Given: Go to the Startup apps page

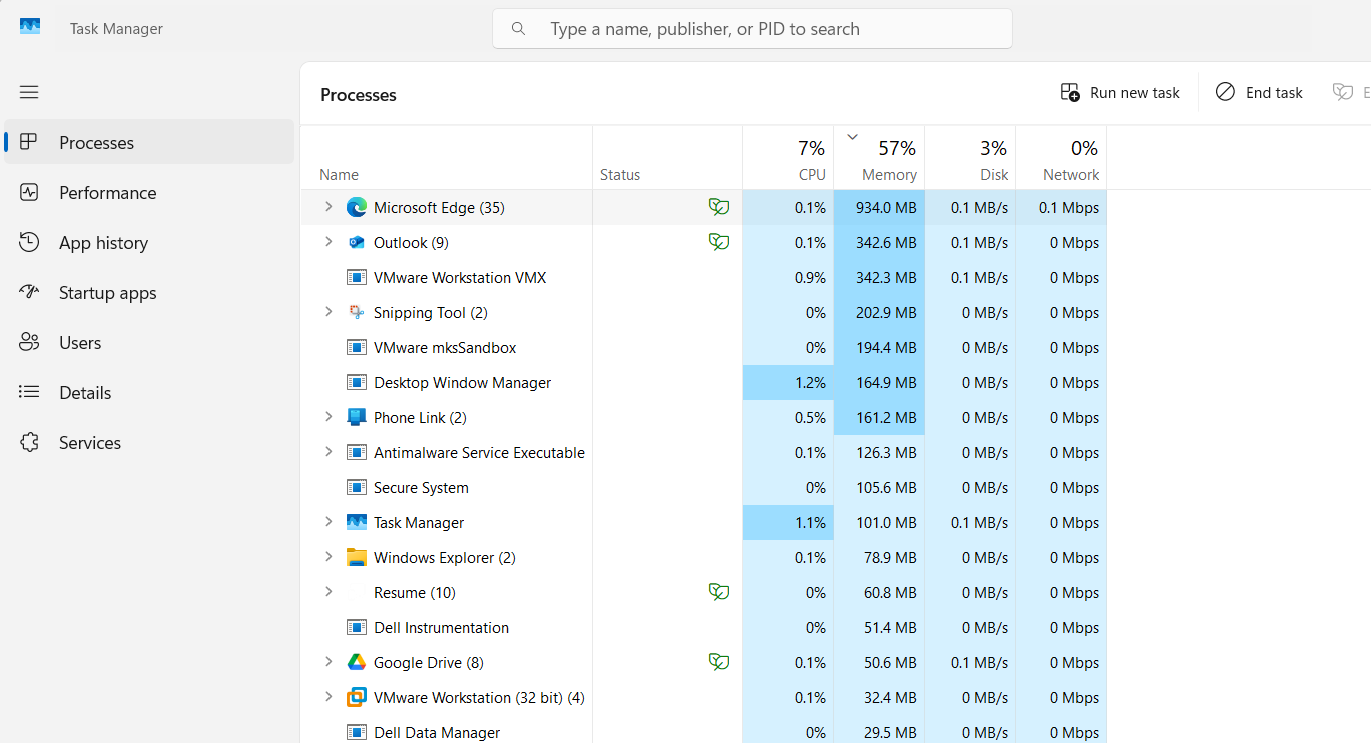Looking at the screenshot, I should click(x=149, y=292).
